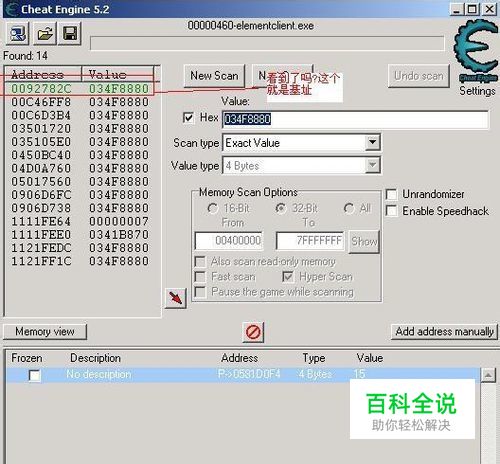500x464 pixels.
Task: Toggle Frozen checkbox for No description row
Action: [35, 376]
